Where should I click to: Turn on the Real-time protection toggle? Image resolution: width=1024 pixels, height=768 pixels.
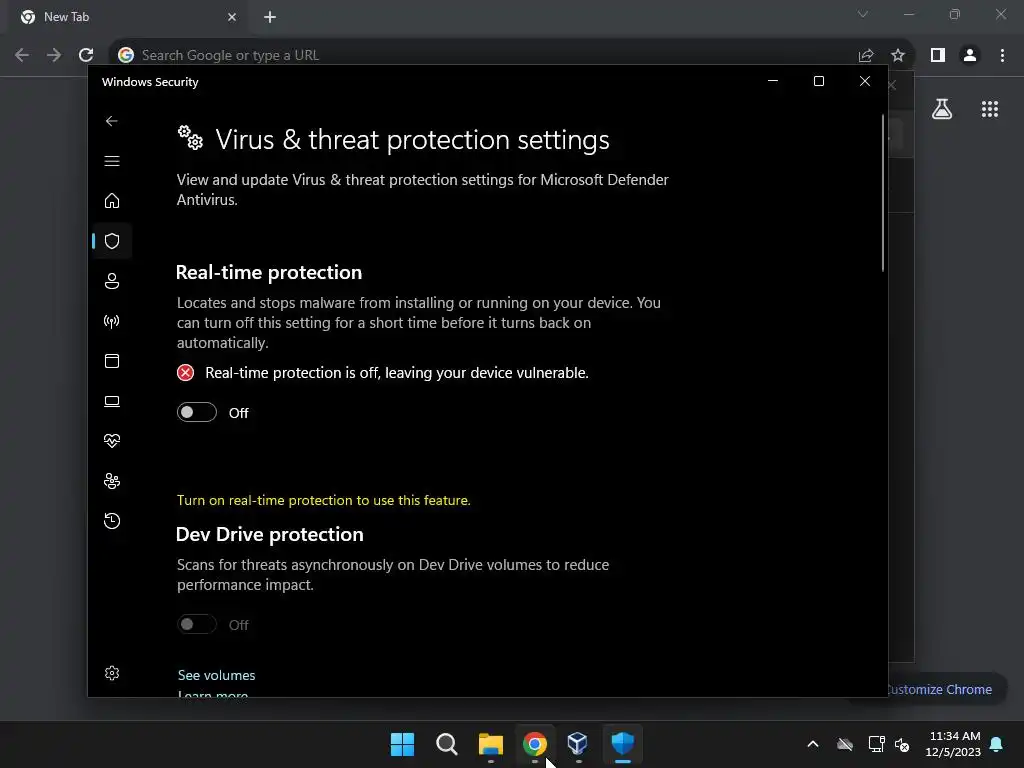(x=197, y=412)
